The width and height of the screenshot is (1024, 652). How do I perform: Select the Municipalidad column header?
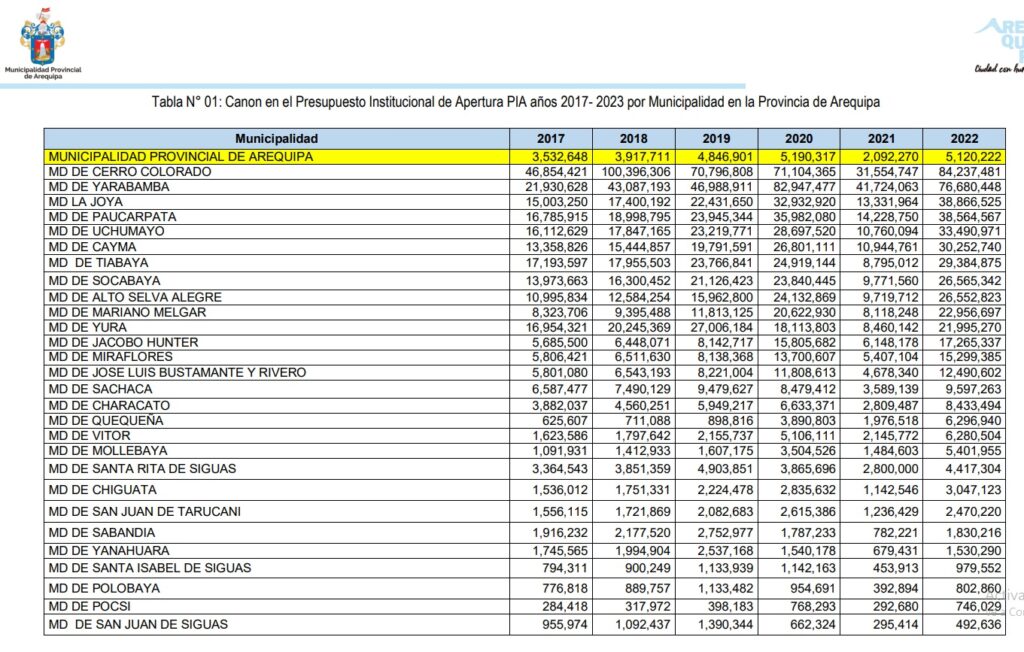coord(276,139)
